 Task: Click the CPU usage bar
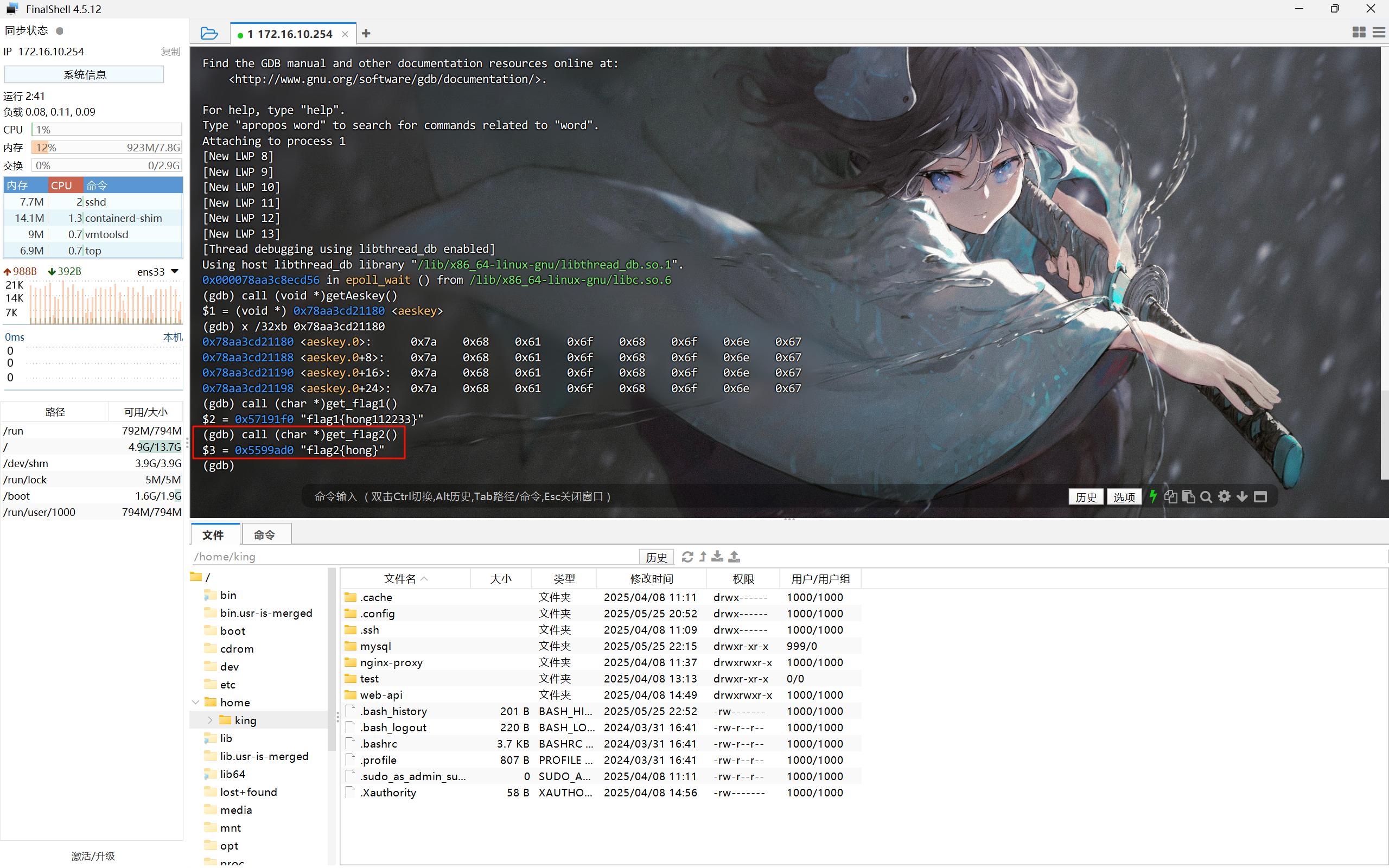click(107, 130)
